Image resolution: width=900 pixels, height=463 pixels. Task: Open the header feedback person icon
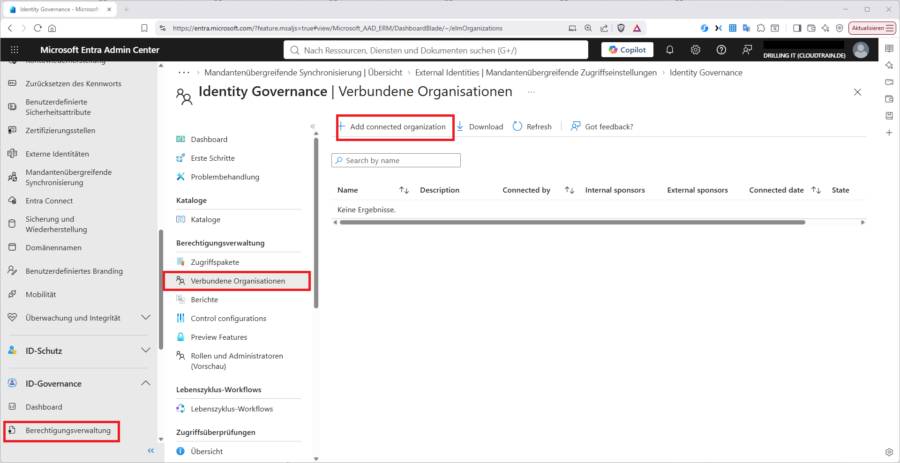tap(747, 50)
